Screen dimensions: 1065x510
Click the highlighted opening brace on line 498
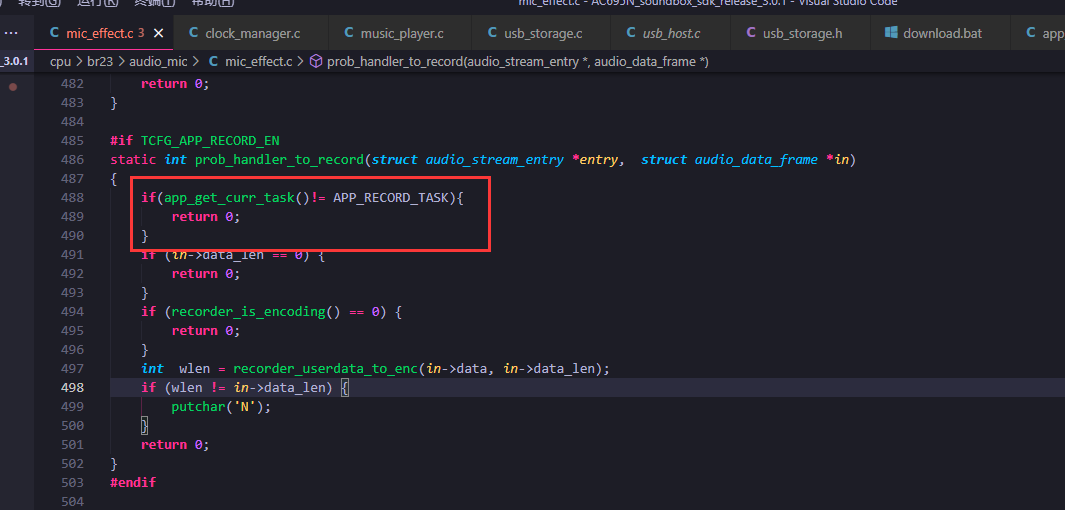[x=345, y=388]
